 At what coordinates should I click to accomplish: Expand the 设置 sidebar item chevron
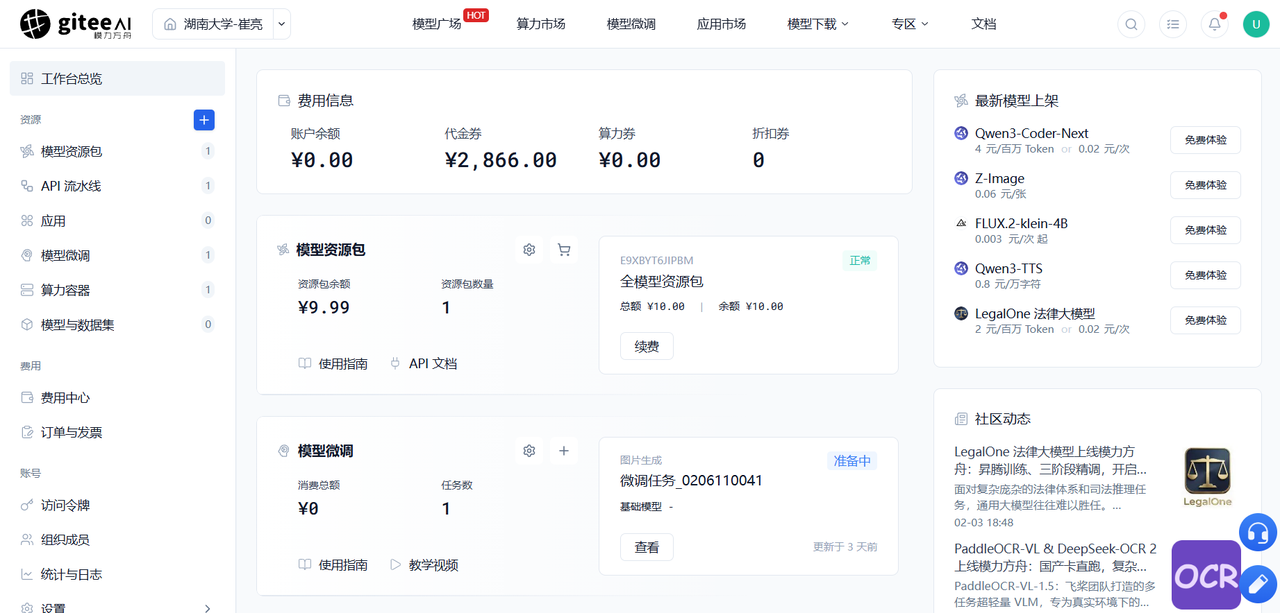click(207, 608)
